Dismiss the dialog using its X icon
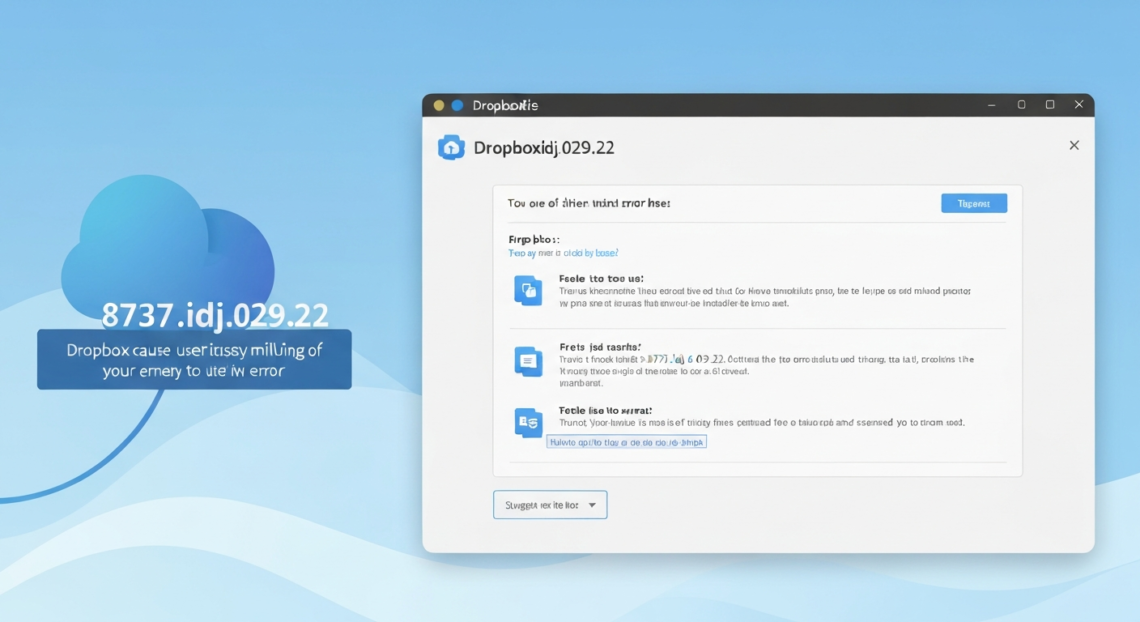The image size is (1140, 622). click(1074, 145)
